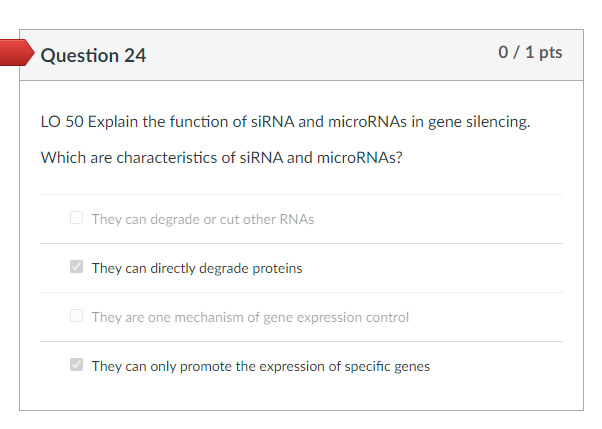Click the red arrow marker beside Question 24
This screenshot has height=429, width=602.
pyautogui.click(x=17, y=54)
